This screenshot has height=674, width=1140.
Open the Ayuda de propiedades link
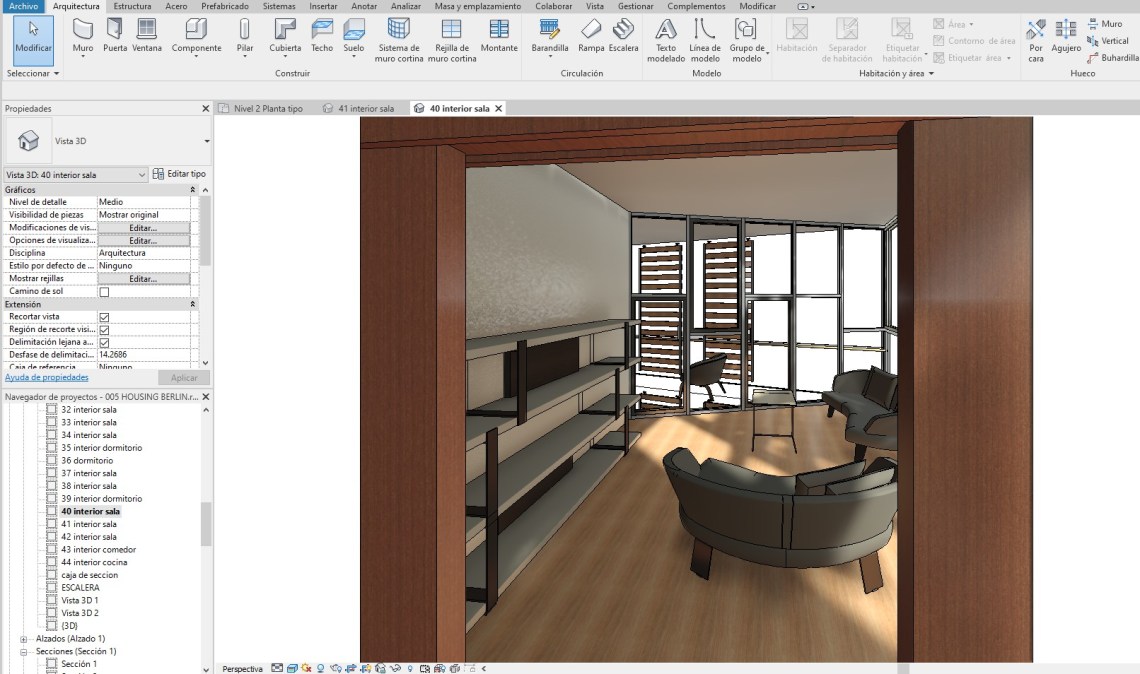(x=46, y=377)
